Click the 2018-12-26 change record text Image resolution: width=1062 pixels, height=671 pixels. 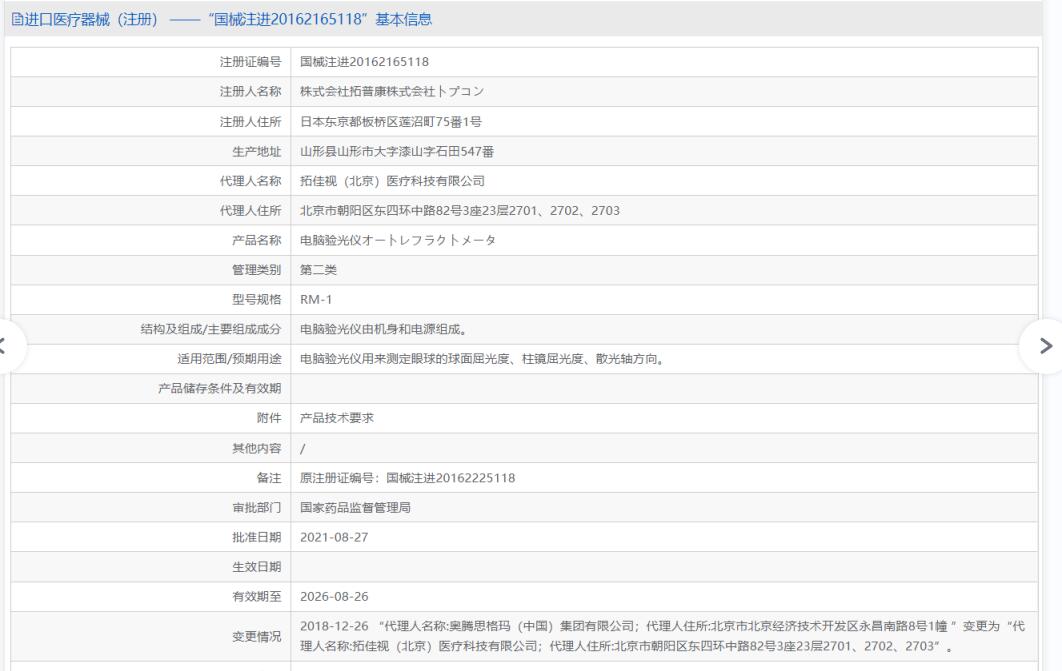pyautogui.click(x=662, y=636)
